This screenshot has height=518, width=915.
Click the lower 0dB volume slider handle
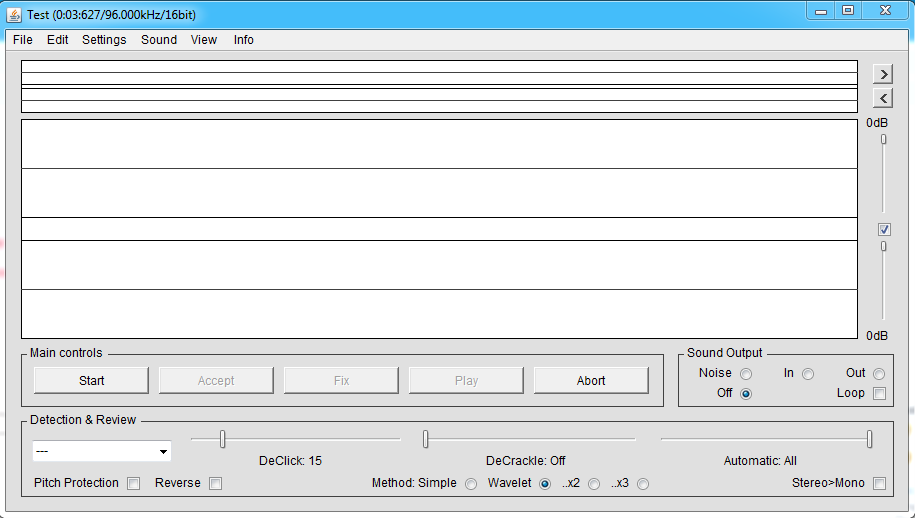883,246
